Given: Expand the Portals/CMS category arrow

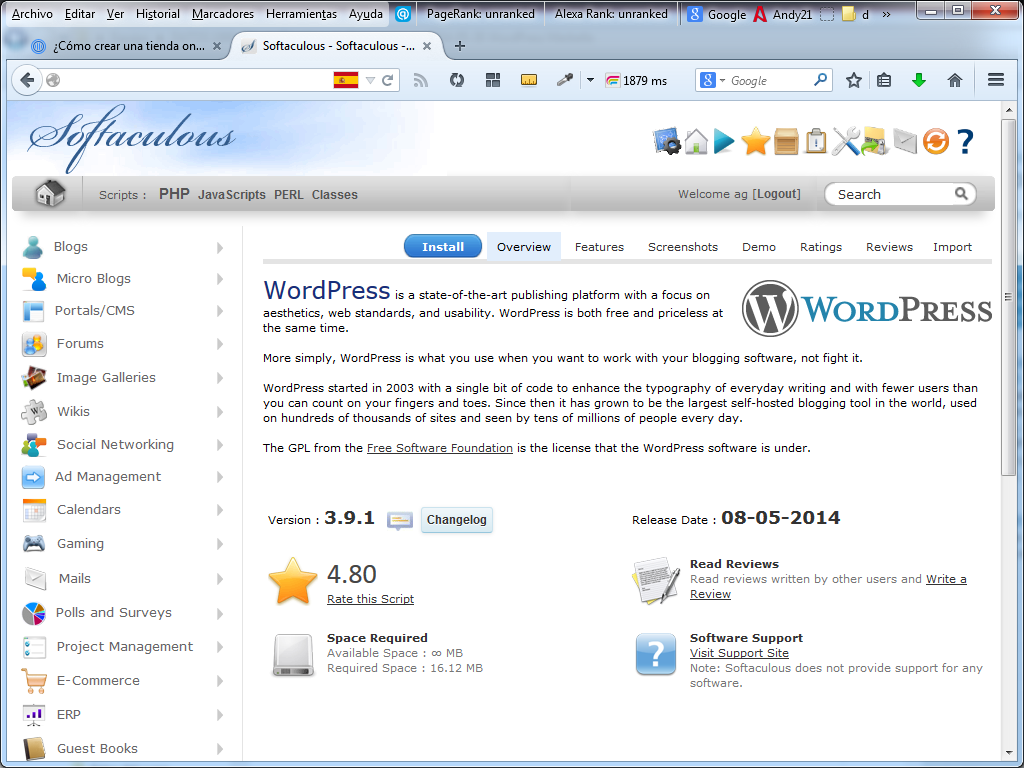Looking at the screenshot, I should click(x=220, y=311).
